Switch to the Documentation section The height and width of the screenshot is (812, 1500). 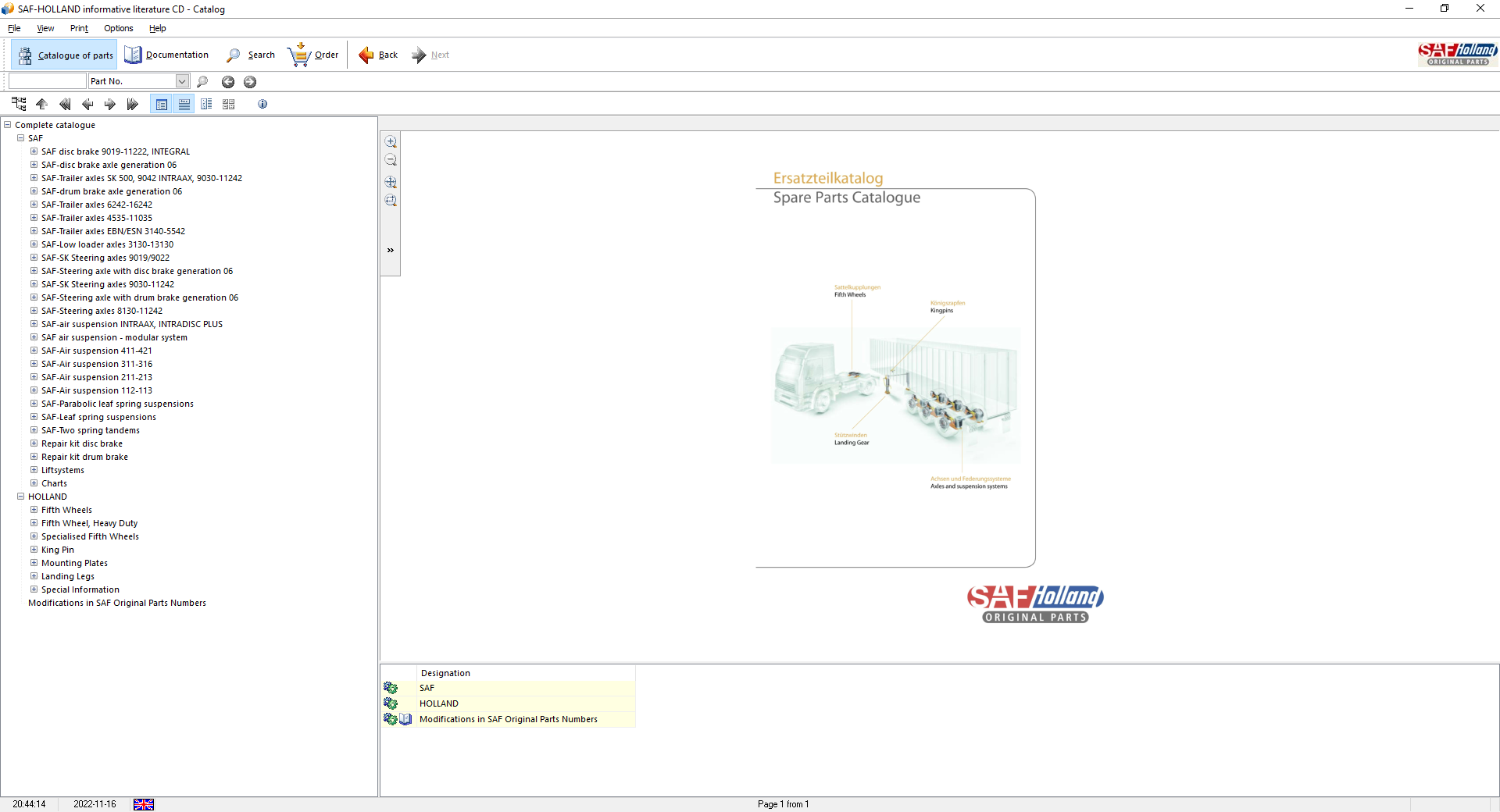pos(166,55)
